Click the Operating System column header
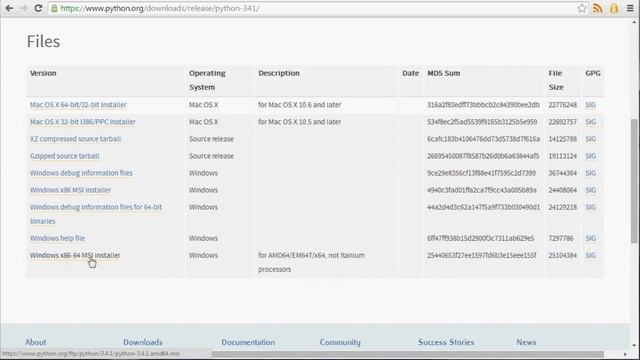 point(207,80)
